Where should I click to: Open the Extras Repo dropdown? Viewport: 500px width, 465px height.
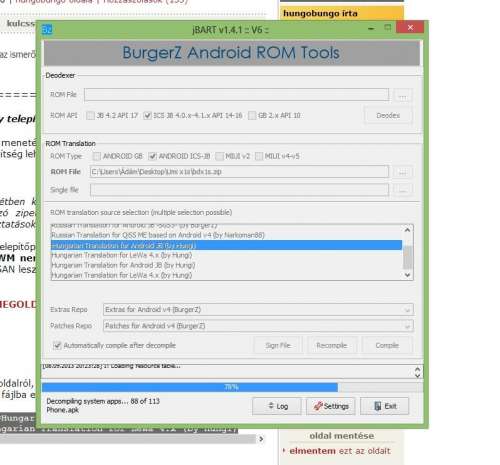(258, 310)
